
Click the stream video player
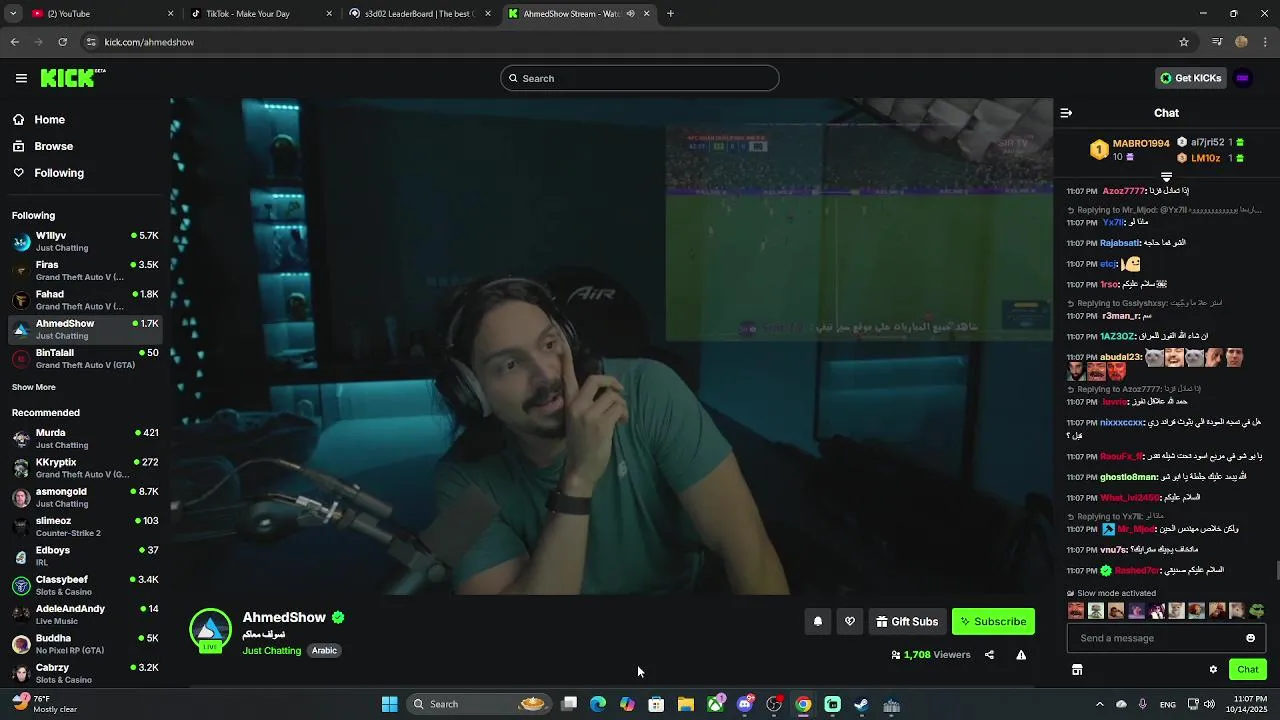pyautogui.click(x=611, y=346)
